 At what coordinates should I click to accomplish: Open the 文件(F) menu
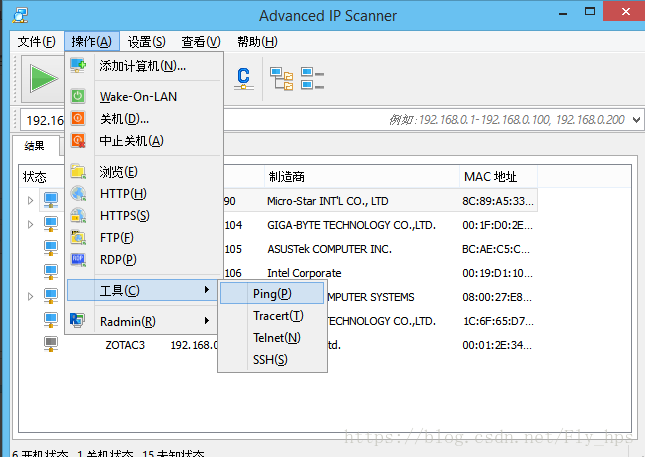tap(37, 42)
